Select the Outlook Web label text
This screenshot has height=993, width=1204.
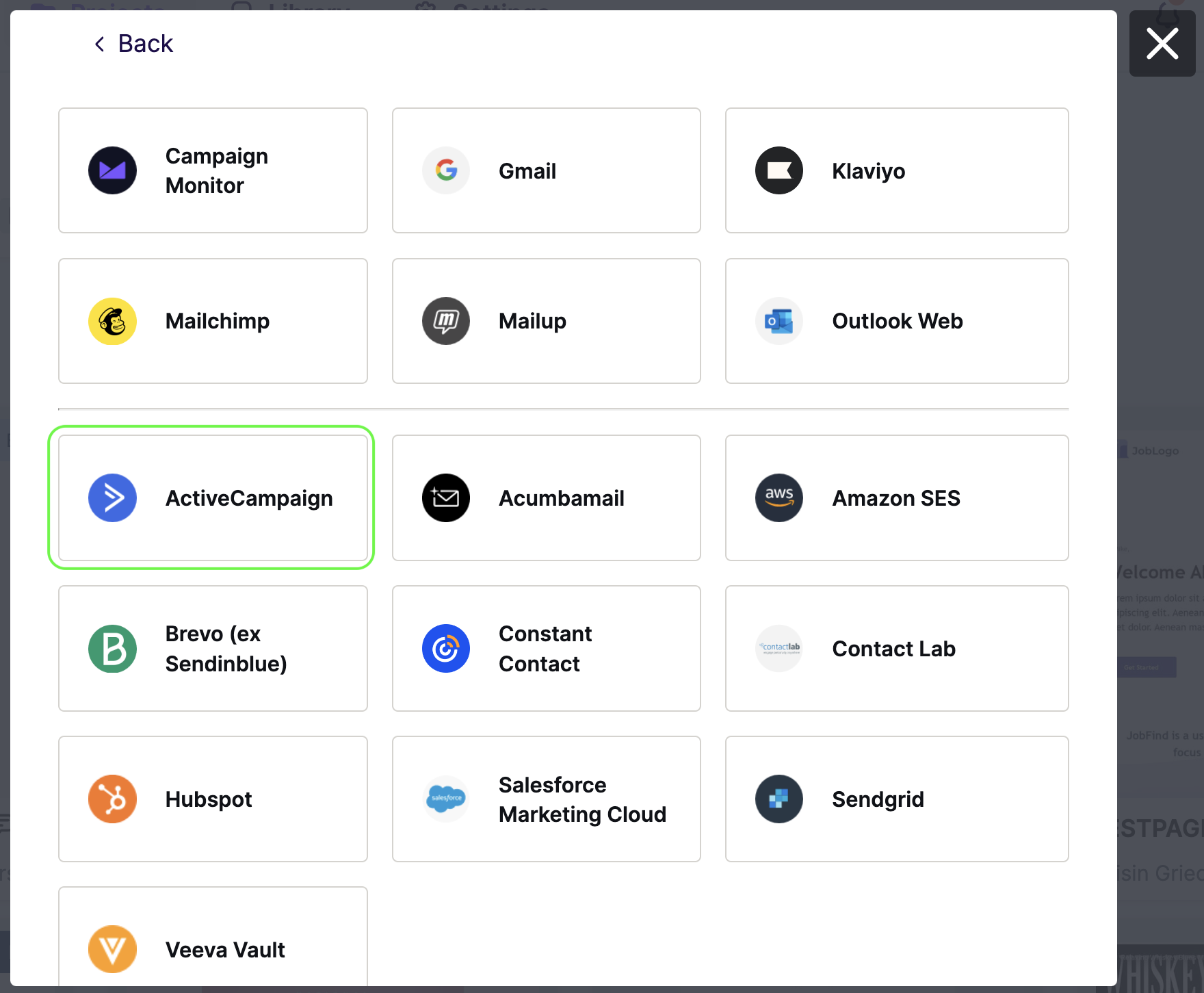[898, 321]
